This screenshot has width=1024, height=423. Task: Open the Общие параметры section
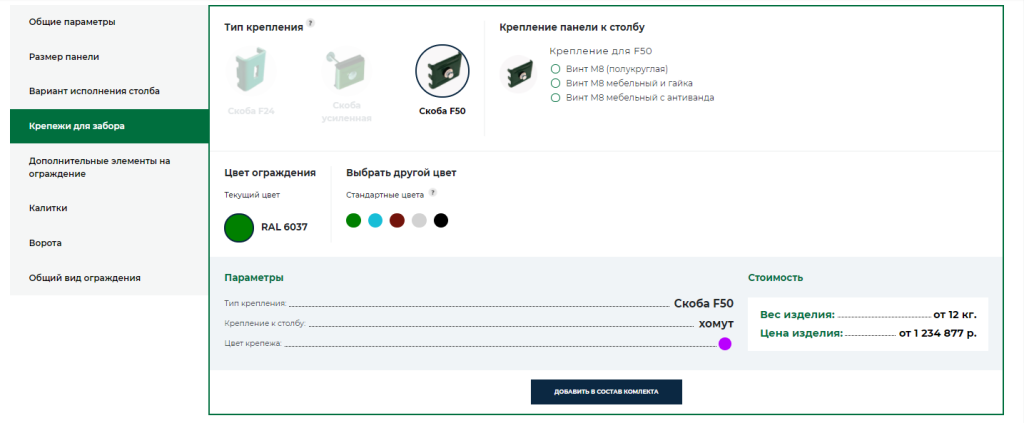tap(72, 22)
